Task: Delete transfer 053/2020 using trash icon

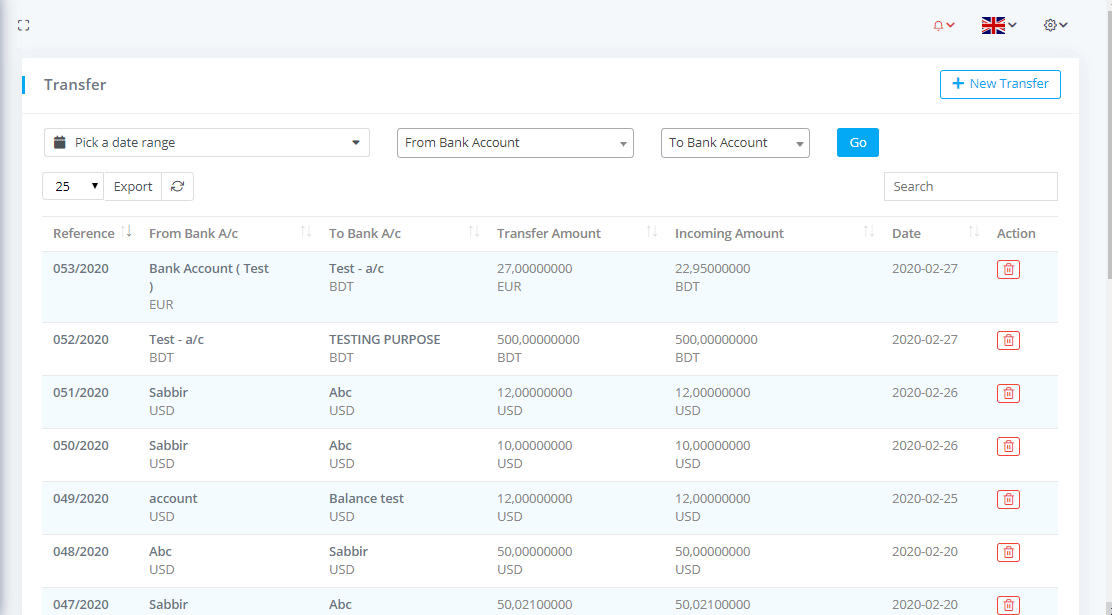Action: (1008, 269)
